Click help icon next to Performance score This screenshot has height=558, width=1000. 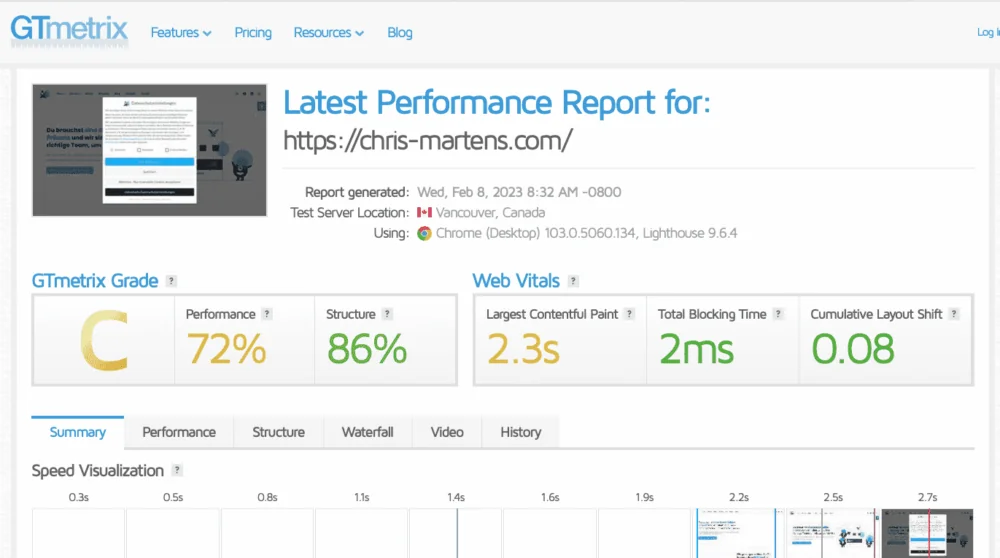(267, 314)
